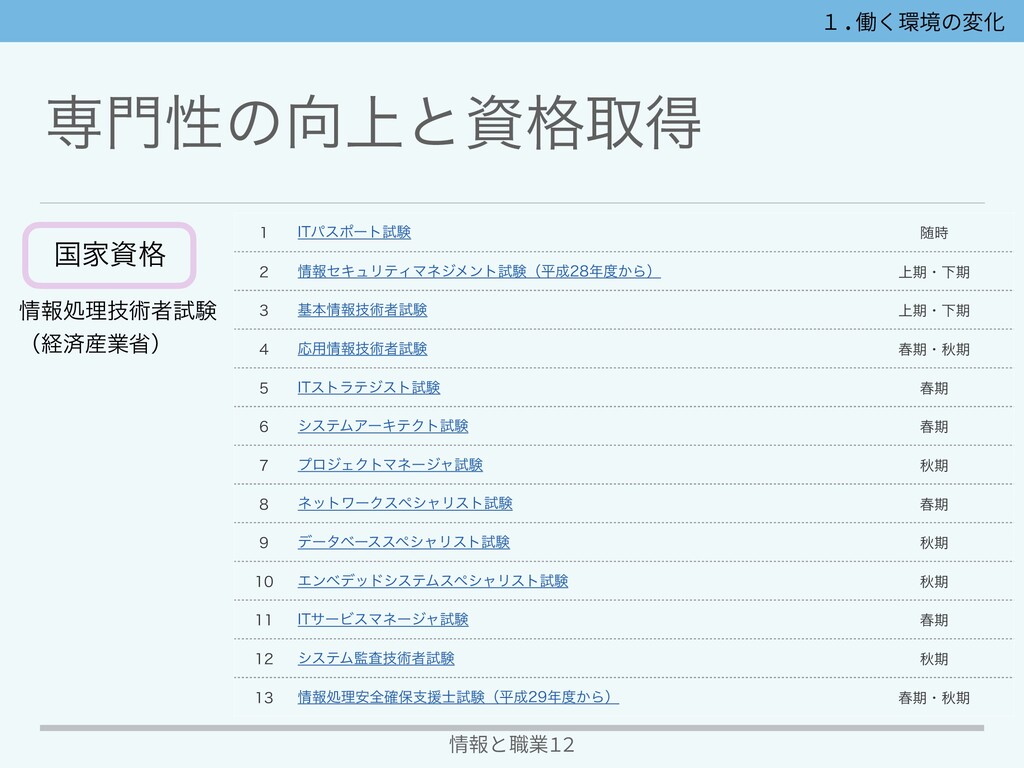Click 上期・下期 in the 基本情報技術者試験 row
Viewport: 1024px width, 768px height.
[934, 310]
